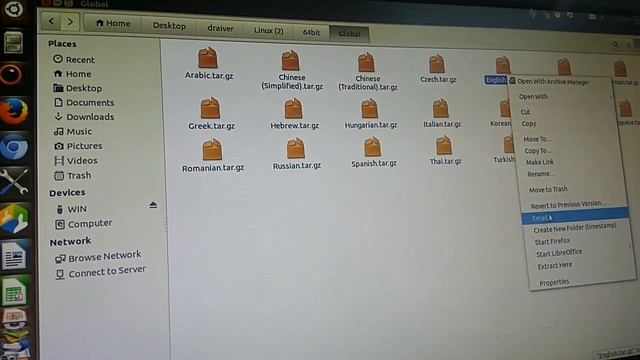
Task: Open Videos in the sidebar
Action: pyautogui.click(x=76, y=161)
